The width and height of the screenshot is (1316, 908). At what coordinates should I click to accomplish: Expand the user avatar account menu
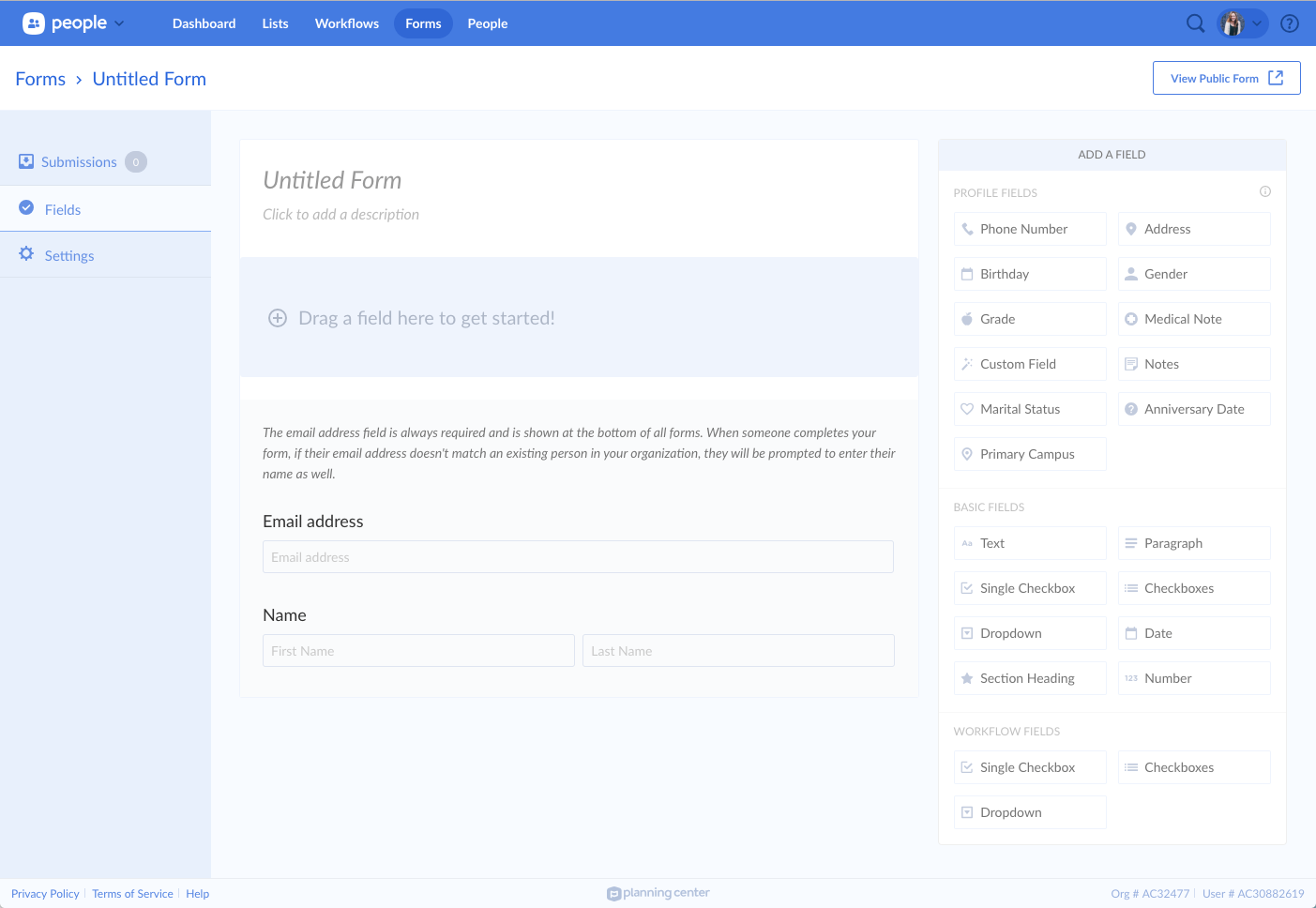tap(1242, 23)
